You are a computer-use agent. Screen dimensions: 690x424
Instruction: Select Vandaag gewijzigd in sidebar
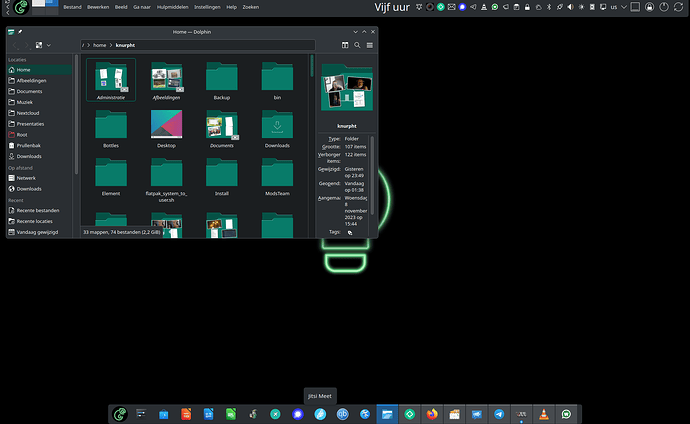[39, 232]
